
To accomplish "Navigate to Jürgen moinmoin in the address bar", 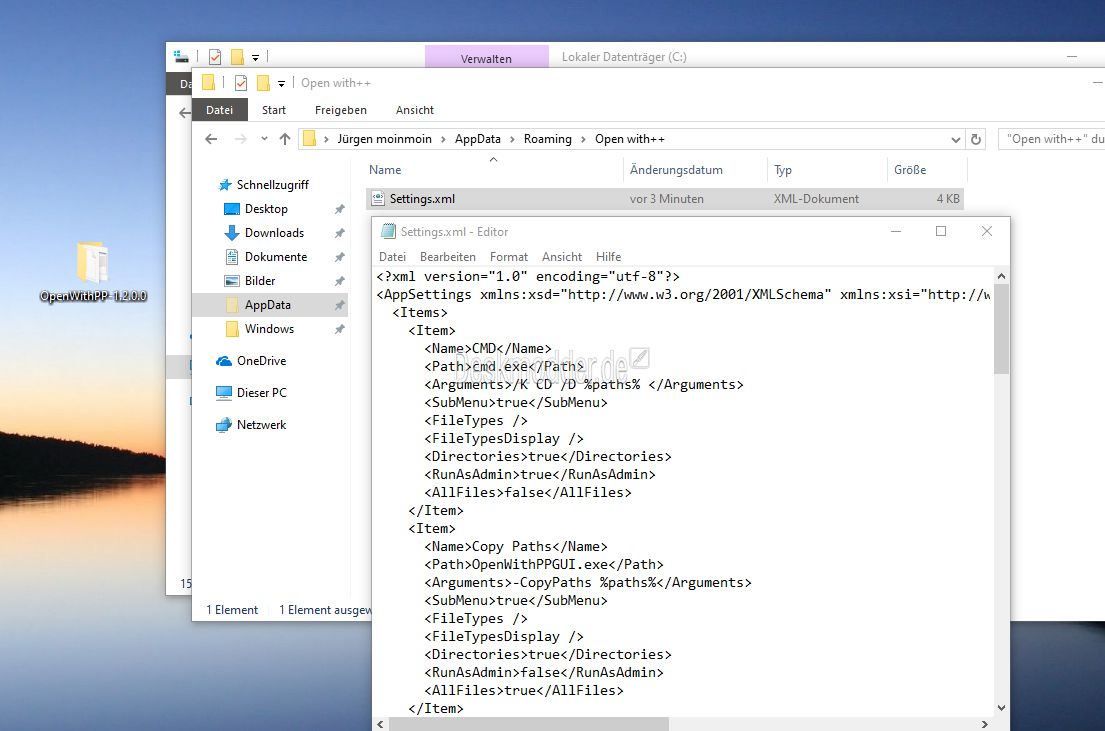I will 384,139.
